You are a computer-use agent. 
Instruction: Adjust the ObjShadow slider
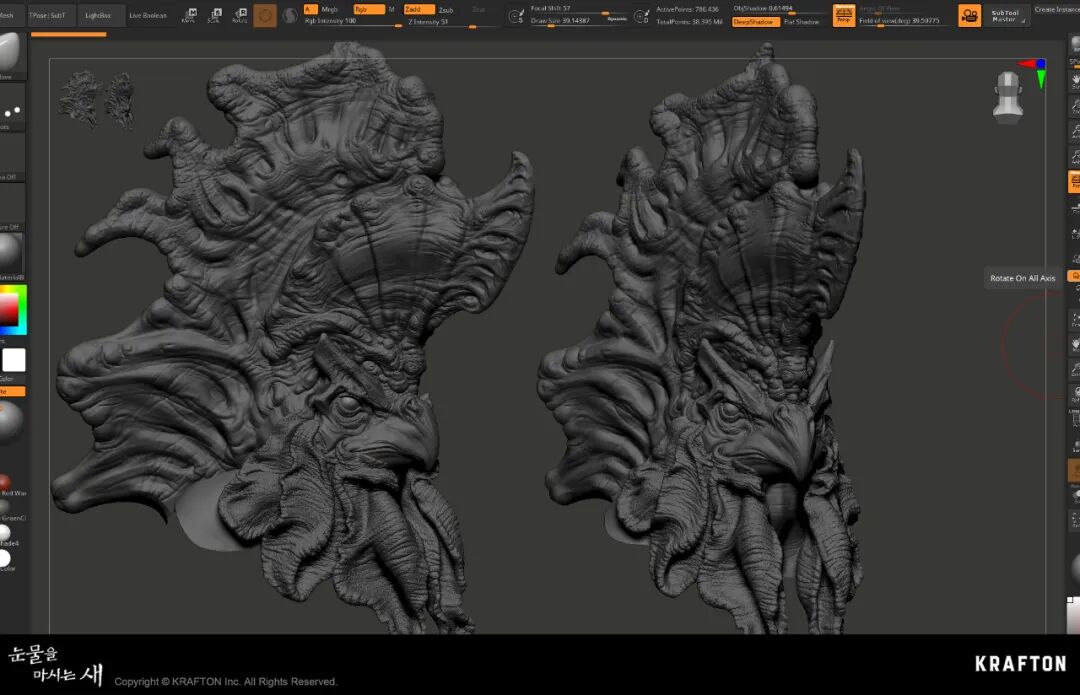coord(779,9)
